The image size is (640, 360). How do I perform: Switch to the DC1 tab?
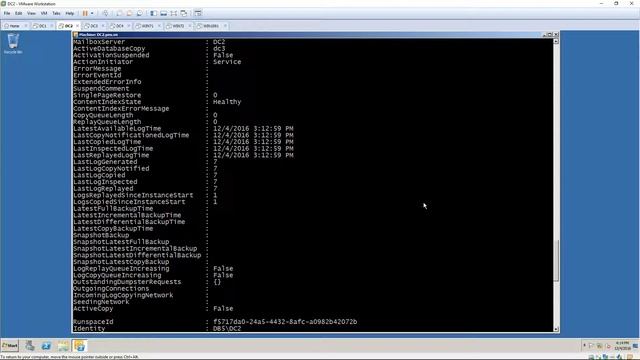pos(42,26)
